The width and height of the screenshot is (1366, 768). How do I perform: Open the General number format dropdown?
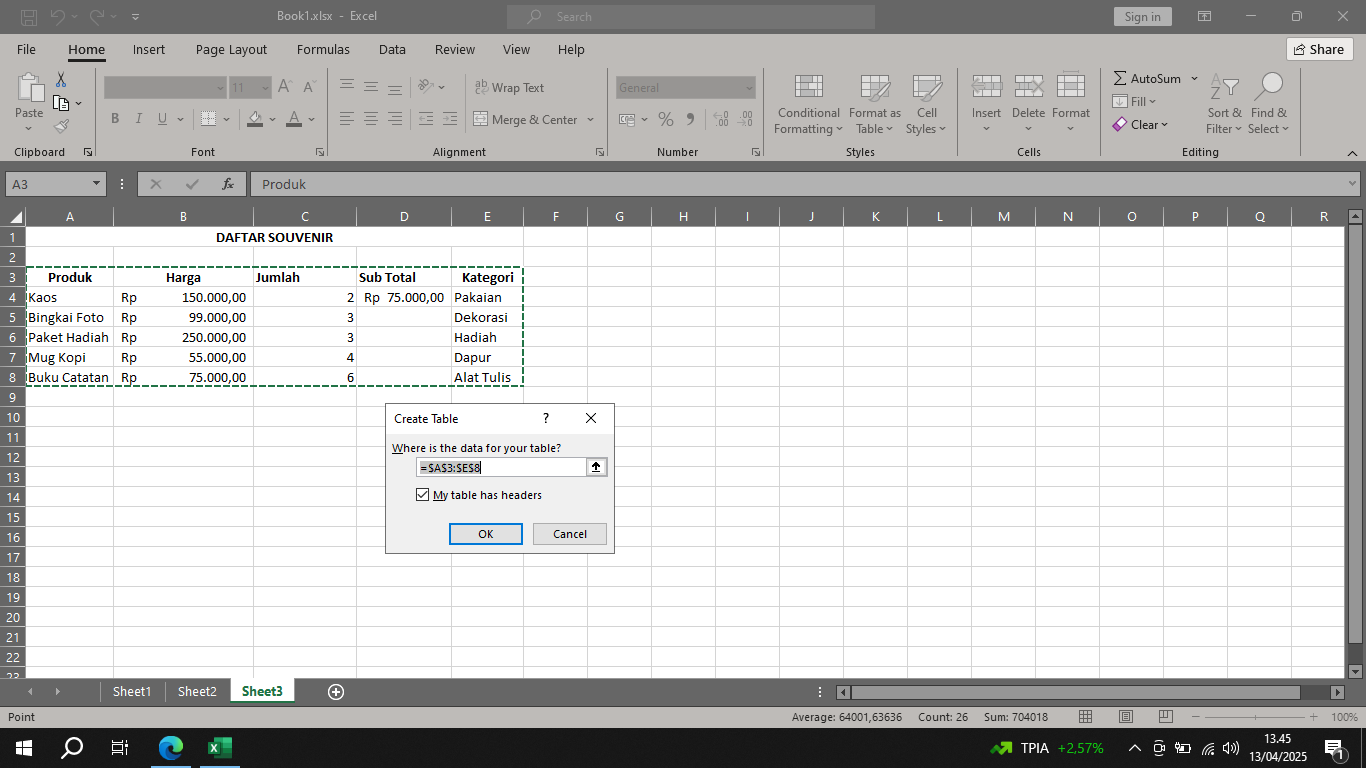pyautogui.click(x=751, y=87)
